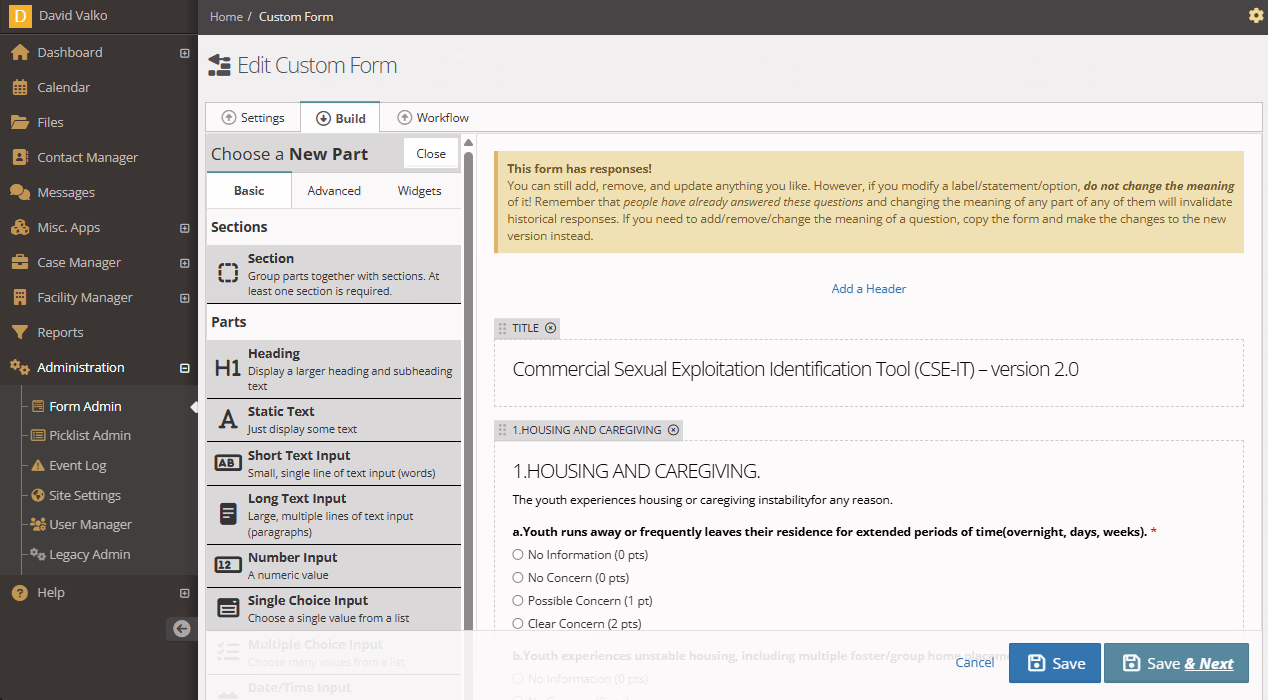Click the Section dashed-square icon
The height and width of the screenshot is (700, 1268).
pyautogui.click(x=228, y=274)
